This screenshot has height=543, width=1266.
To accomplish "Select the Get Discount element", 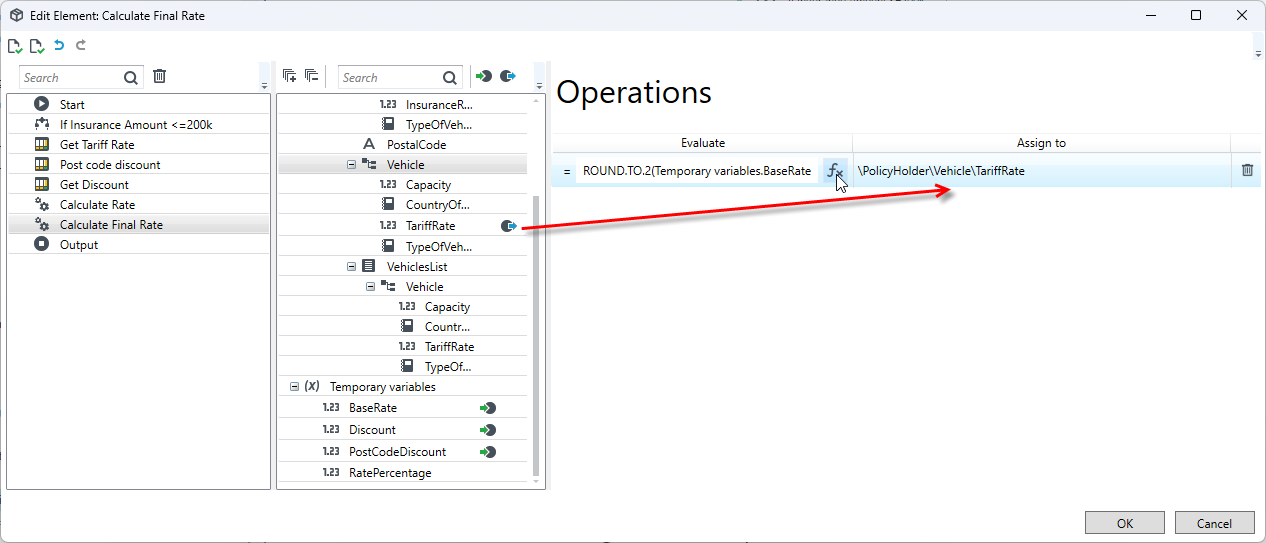I will (138, 185).
